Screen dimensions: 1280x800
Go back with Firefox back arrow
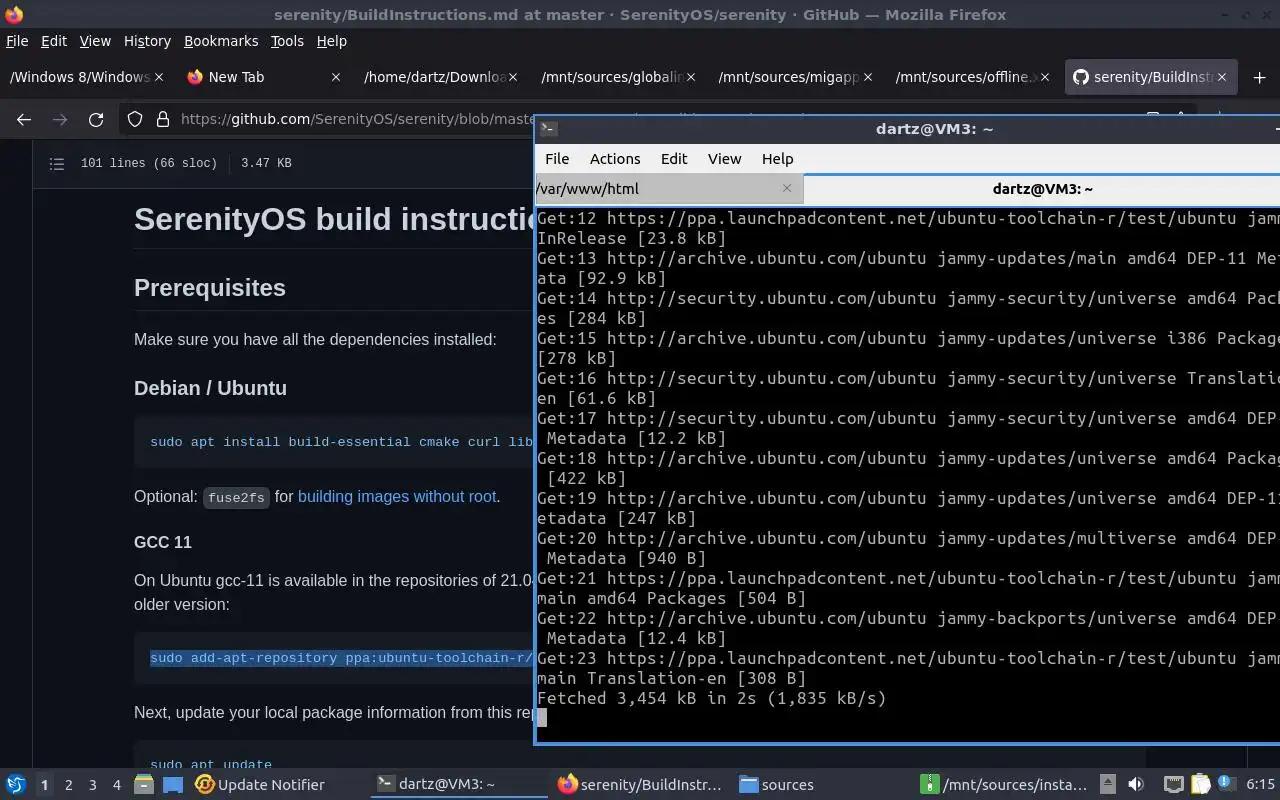[x=24, y=119]
